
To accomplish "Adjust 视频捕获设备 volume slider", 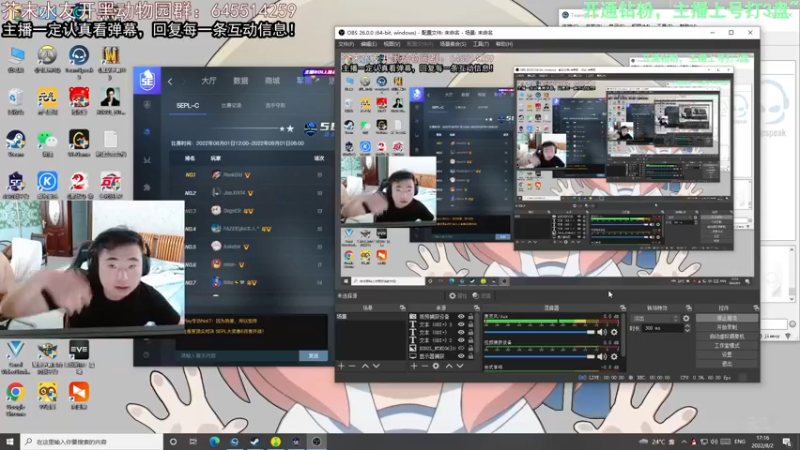I will (x=540, y=357).
